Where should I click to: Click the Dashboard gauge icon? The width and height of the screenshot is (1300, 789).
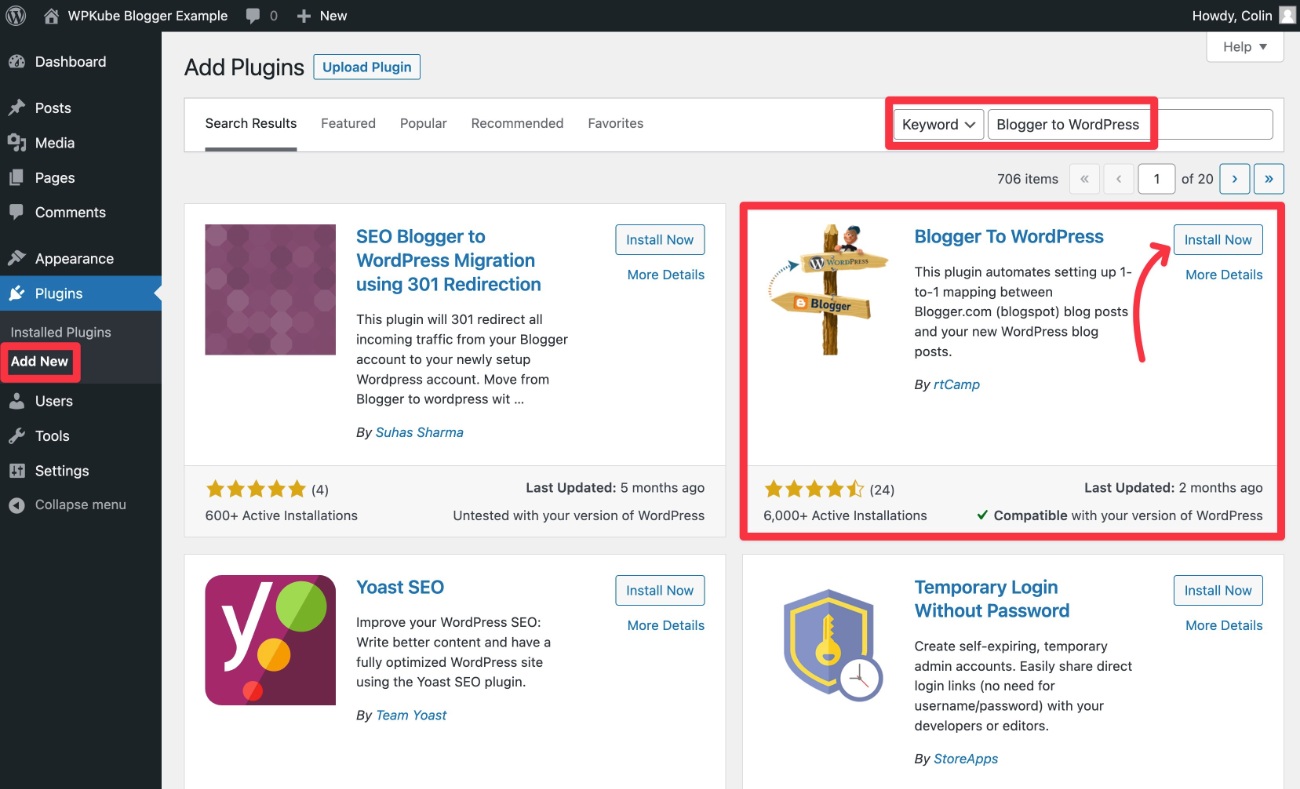click(16, 62)
